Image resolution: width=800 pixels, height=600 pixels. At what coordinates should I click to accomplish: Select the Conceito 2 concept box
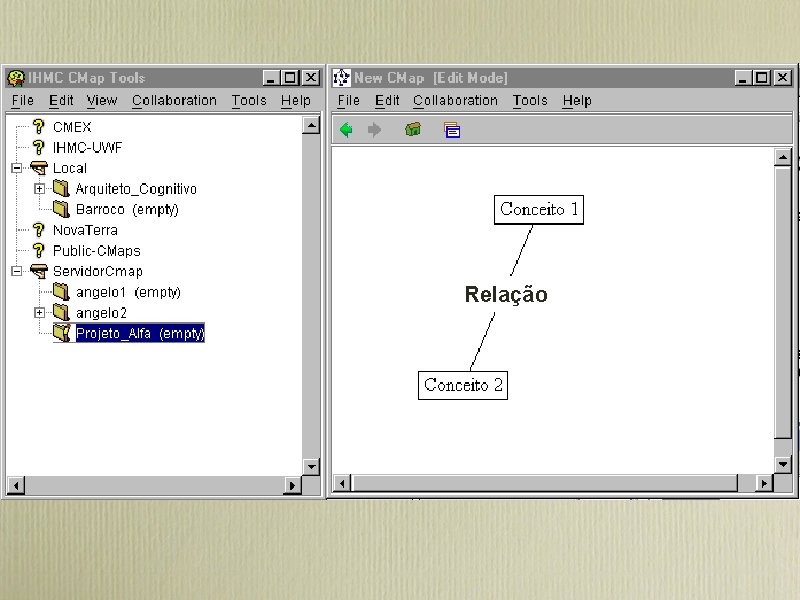(463, 385)
